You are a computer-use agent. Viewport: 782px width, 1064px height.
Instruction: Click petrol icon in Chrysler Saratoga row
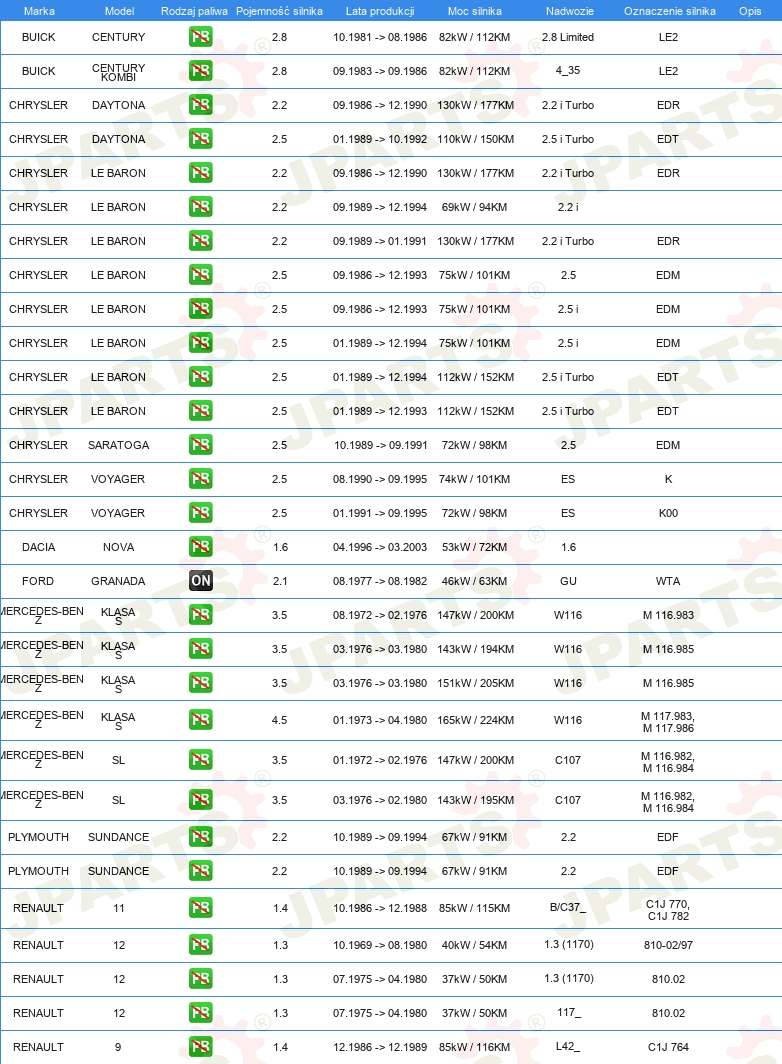(x=200, y=444)
